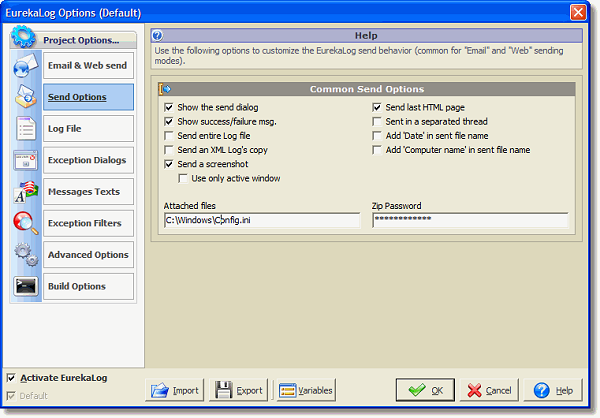Image resolution: width=600 pixels, height=418 pixels.
Task: Click the Messages Texts flags icon
Action: [26, 191]
